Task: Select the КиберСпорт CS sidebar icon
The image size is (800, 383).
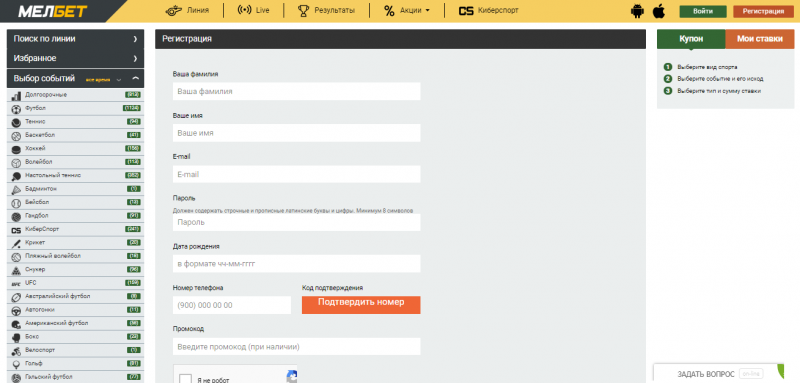Action: pos(16,230)
